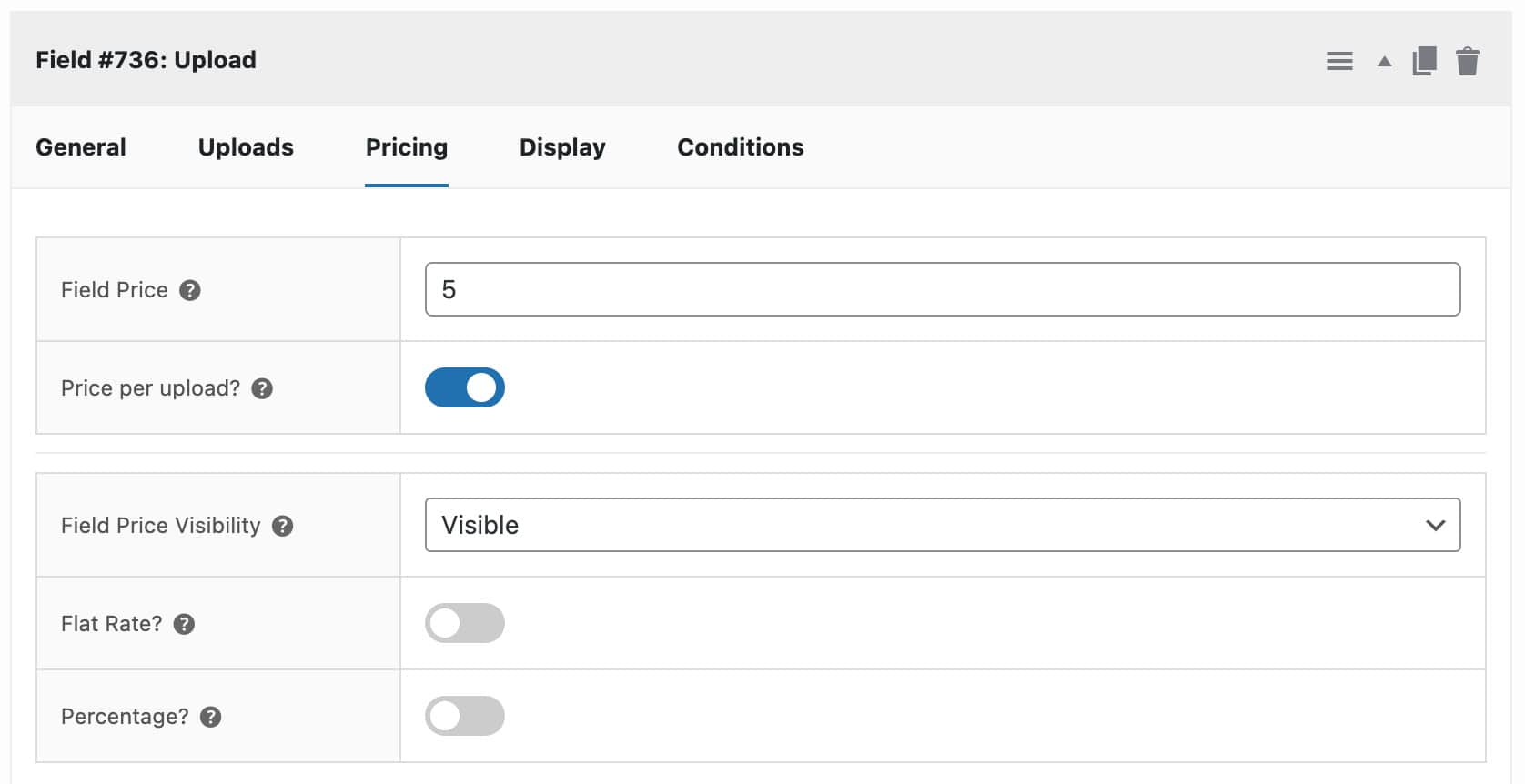
Task: Select the Display tab
Action: click(561, 147)
